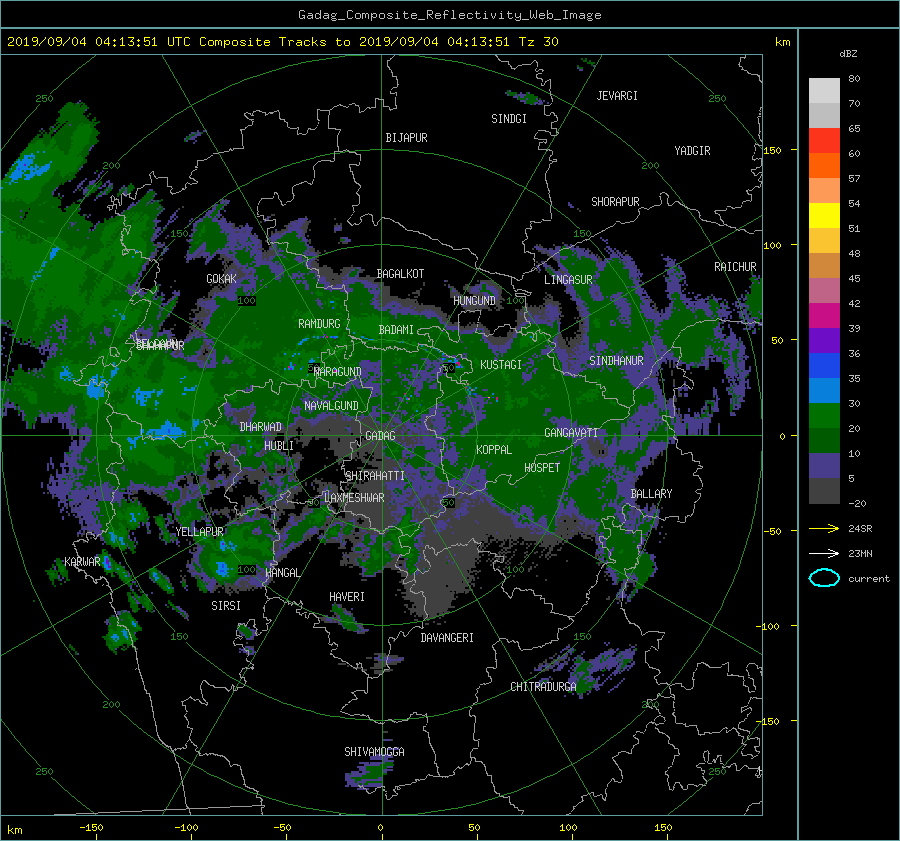Click the 'current' legend text
The height and width of the screenshot is (841, 900).
coord(868,579)
